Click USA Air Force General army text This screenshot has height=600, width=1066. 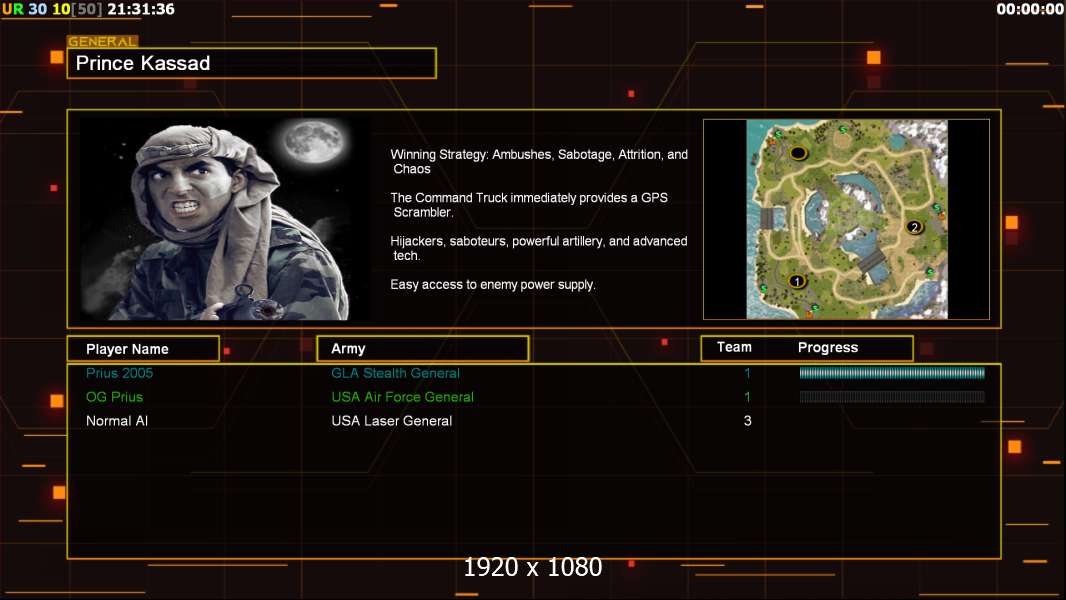tap(402, 397)
